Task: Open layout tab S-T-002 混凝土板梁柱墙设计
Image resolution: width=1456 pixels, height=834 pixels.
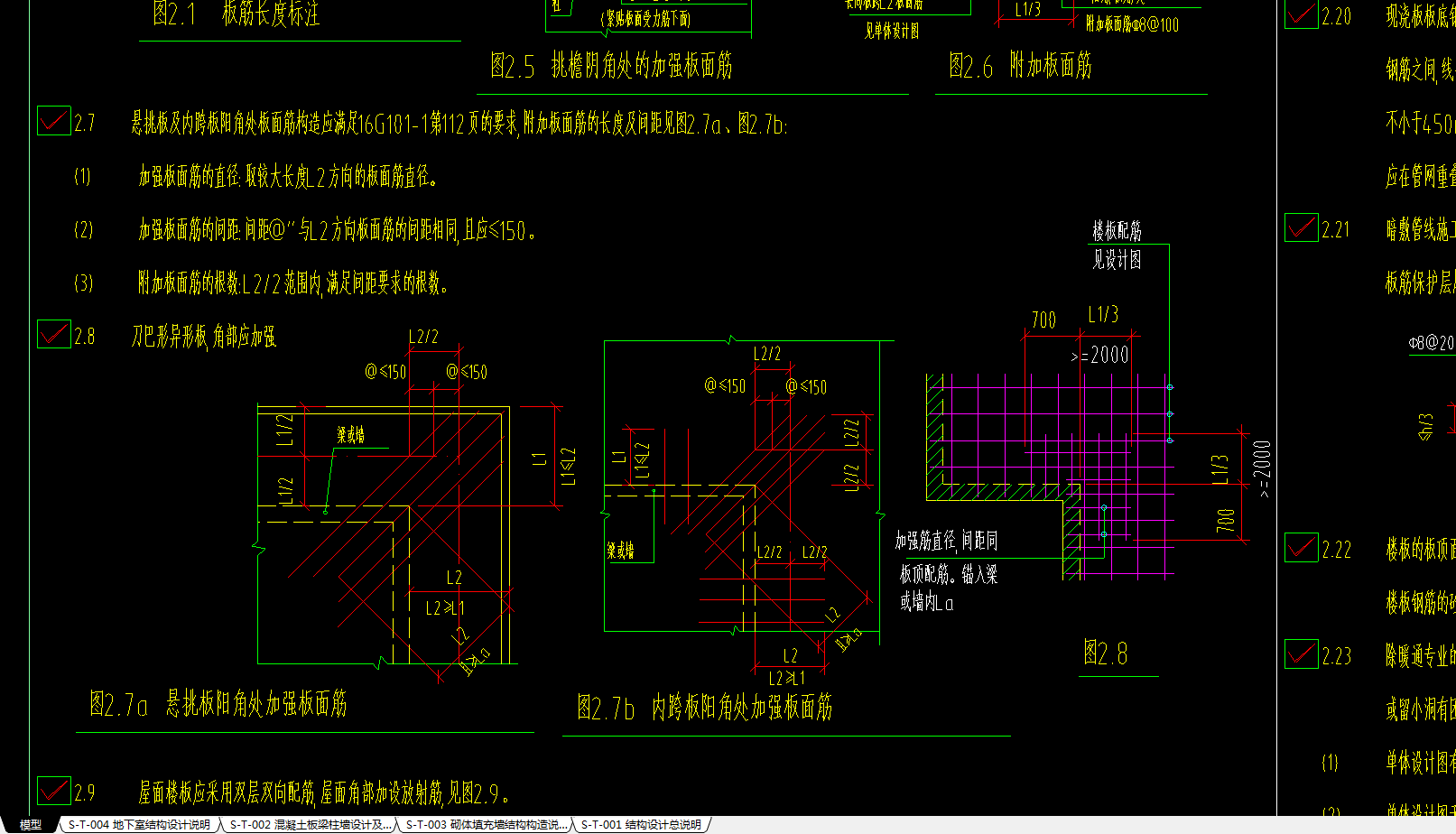Action: coord(310,825)
